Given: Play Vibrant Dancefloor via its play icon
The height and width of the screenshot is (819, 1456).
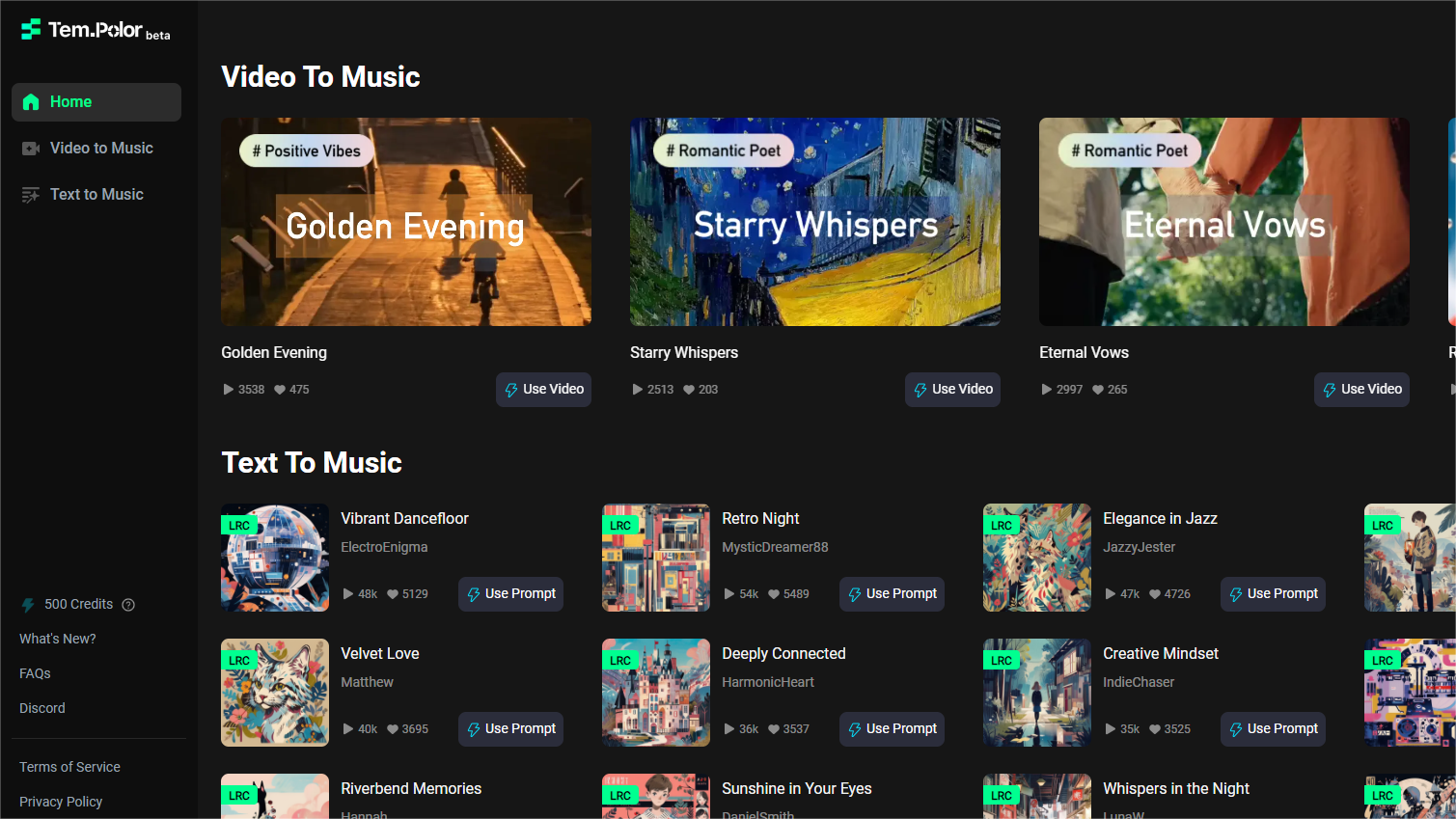Looking at the screenshot, I should 348,594.
